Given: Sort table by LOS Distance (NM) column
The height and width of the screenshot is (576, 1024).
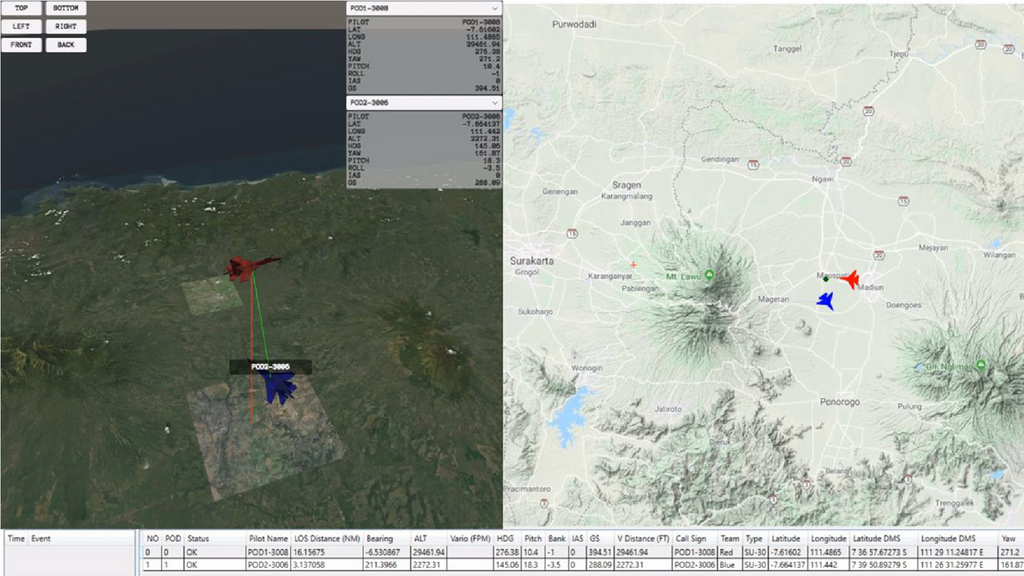Looking at the screenshot, I should tap(327, 538).
